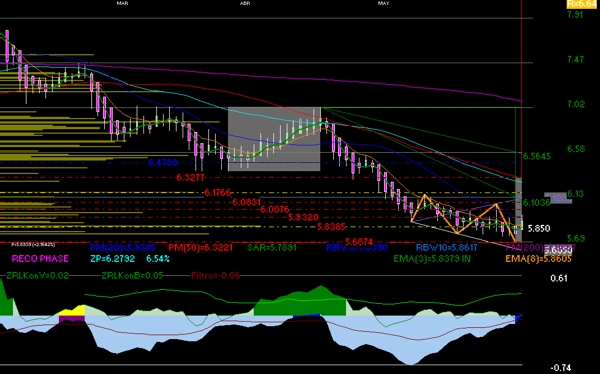600x374 pixels.
Task: Click the MAY month label on time axis
Action: pyautogui.click(x=383, y=3)
